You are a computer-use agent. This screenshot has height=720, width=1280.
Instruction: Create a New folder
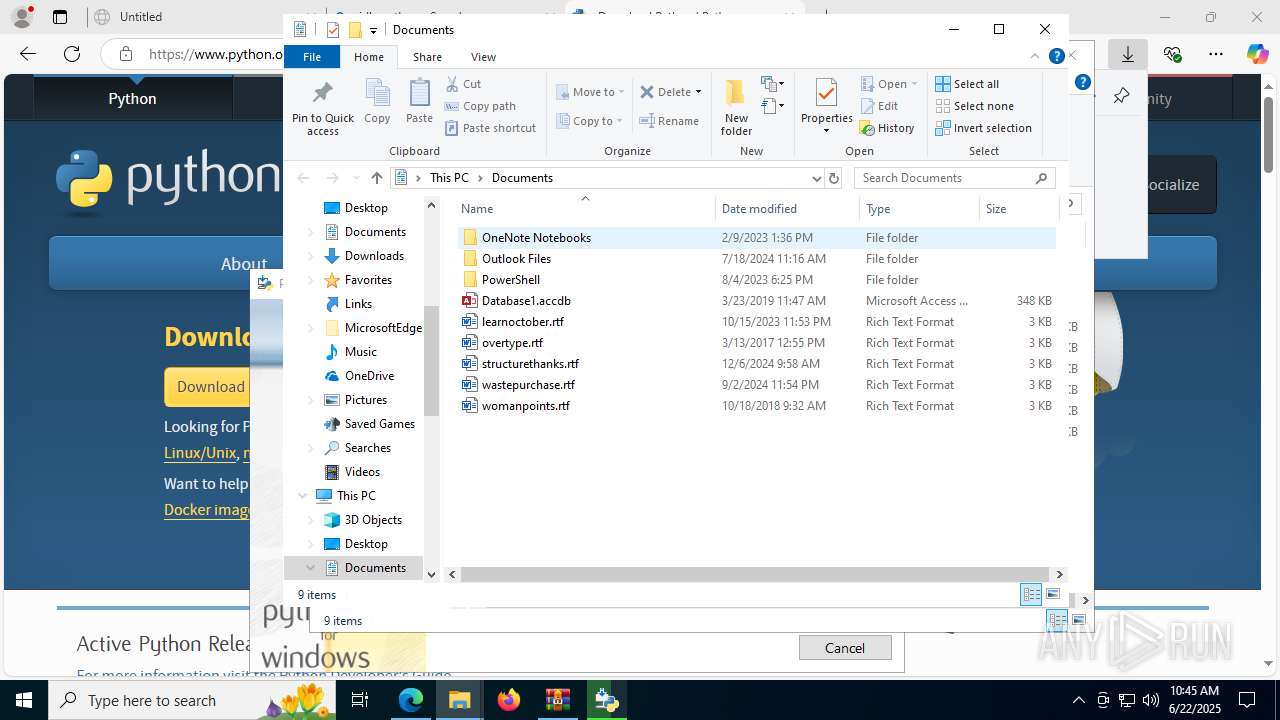[736, 108]
